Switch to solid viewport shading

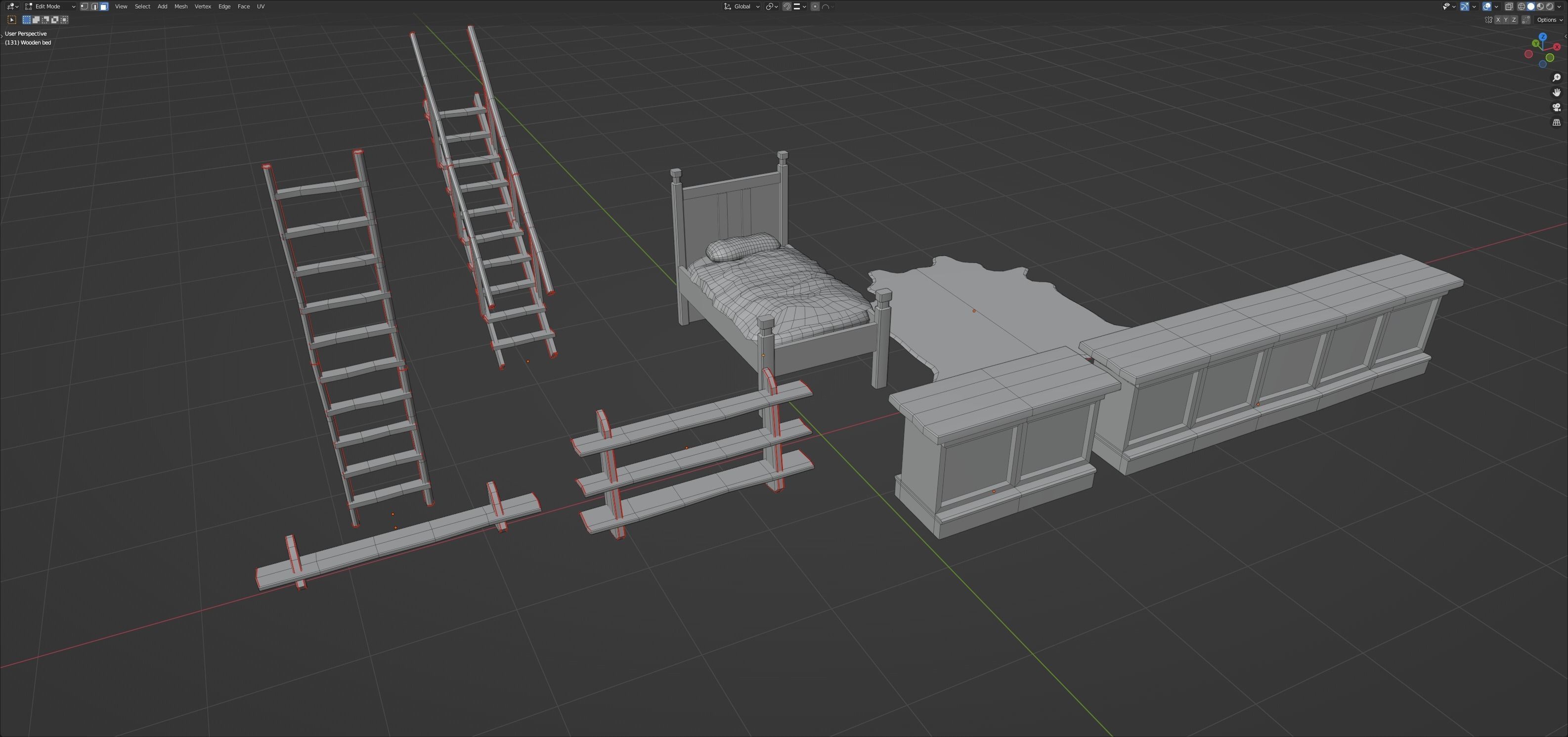pos(1531,7)
